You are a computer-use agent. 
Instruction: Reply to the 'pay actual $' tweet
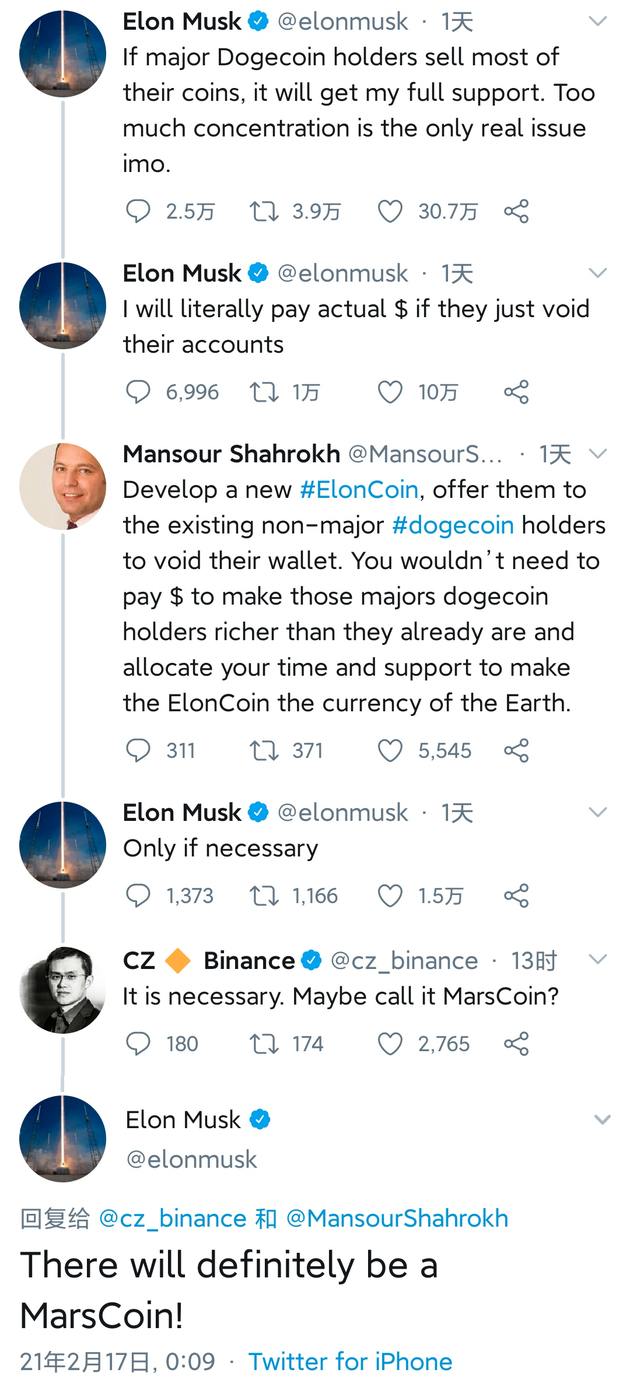[x=138, y=392]
